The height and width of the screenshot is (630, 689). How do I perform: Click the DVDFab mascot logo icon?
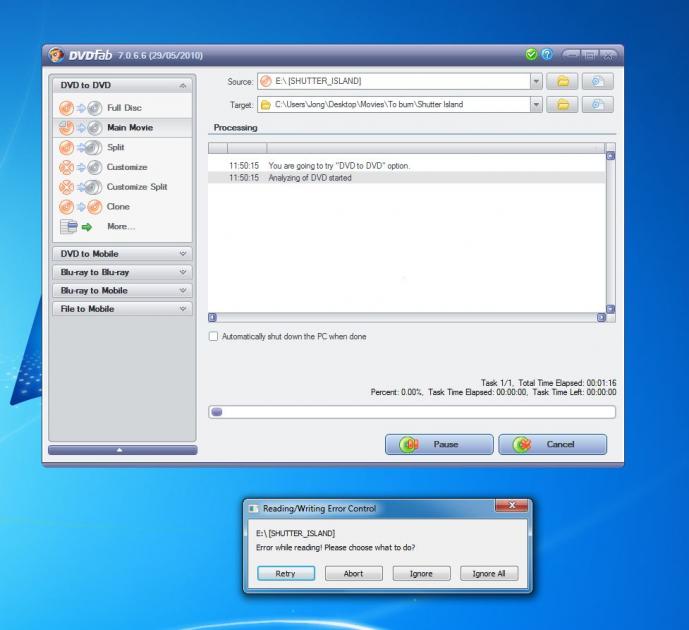click(x=56, y=55)
